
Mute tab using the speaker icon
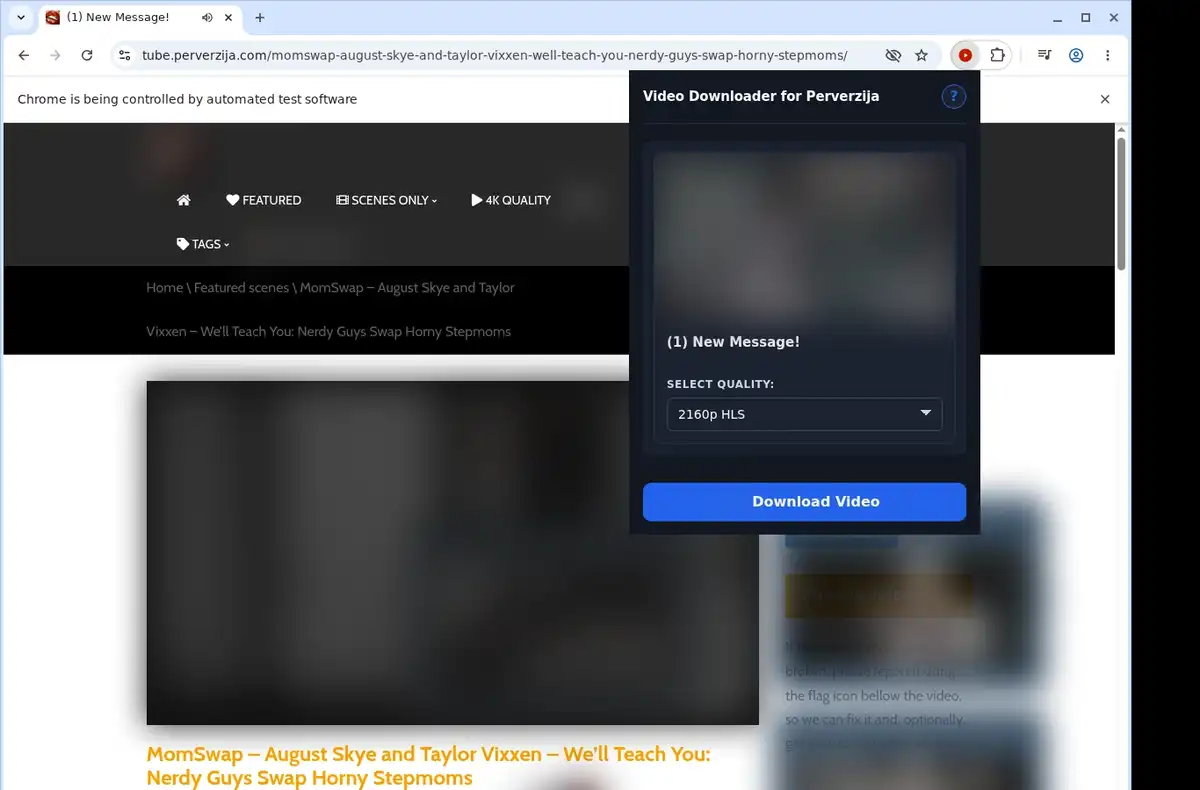(207, 18)
